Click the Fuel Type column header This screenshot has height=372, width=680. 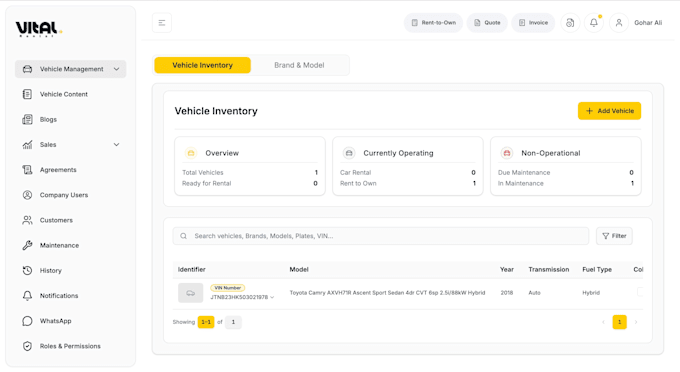point(597,269)
